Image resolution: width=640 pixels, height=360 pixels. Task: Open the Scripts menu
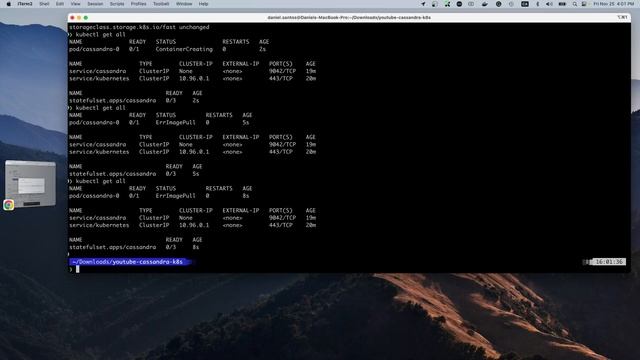tap(117, 4)
